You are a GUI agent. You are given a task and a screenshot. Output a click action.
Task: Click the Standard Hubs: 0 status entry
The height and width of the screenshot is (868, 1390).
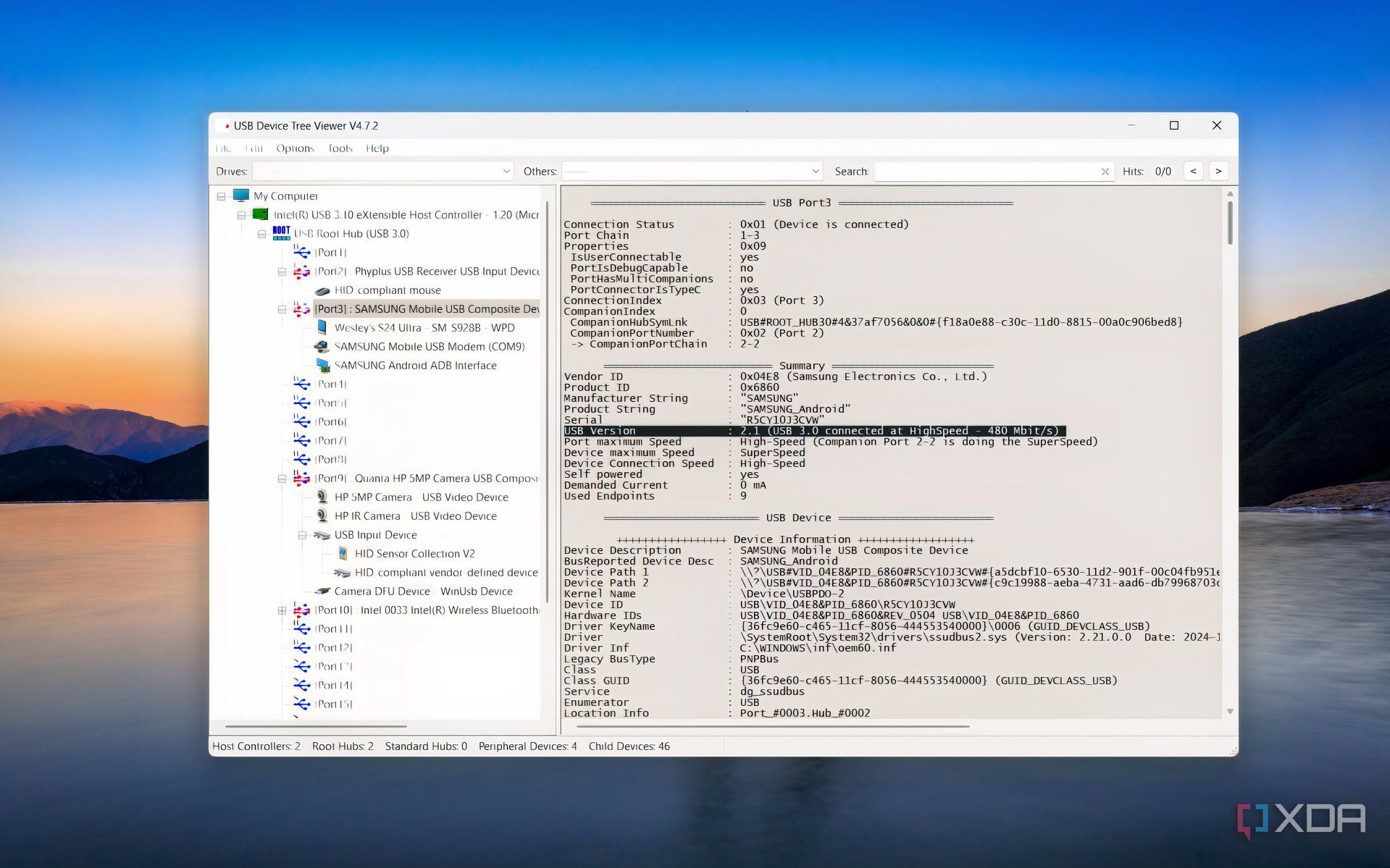click(x=426, y=746)
